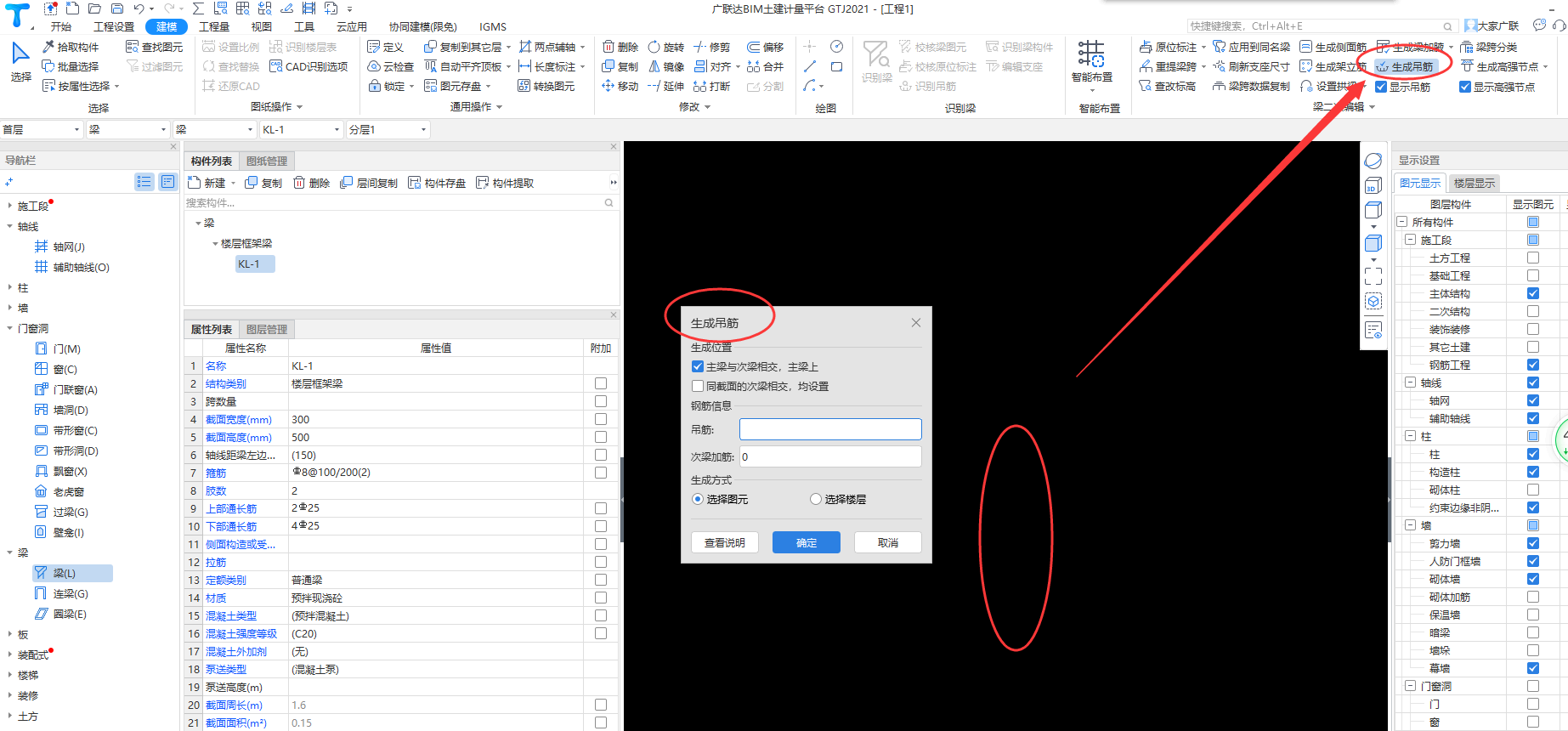Screen dimensions: 1568x731
Task: Click 生成侧面筋 generate side rebar tool
Action: (x=1333, y=47)
